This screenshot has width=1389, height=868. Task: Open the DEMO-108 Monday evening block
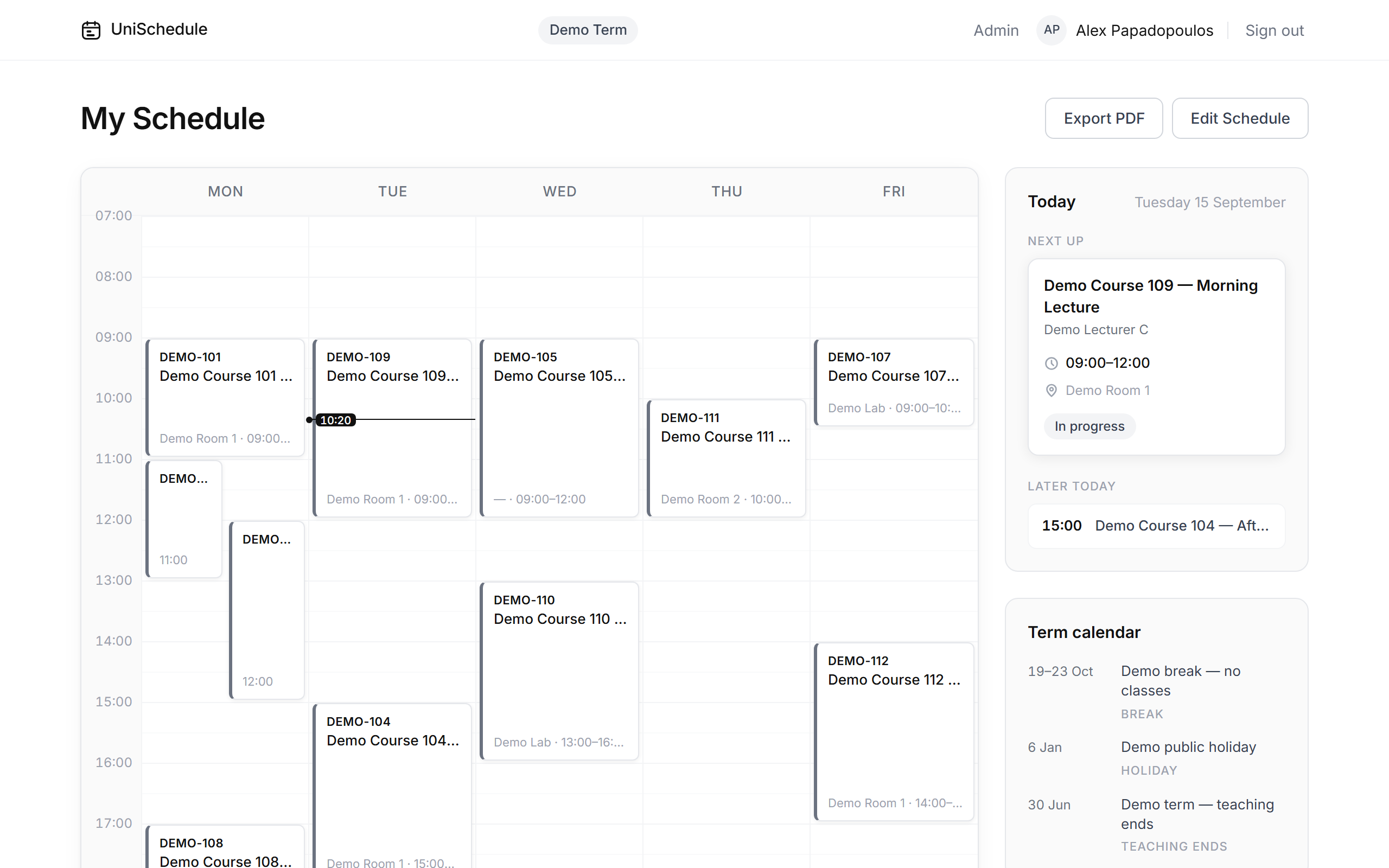[225, 847]
